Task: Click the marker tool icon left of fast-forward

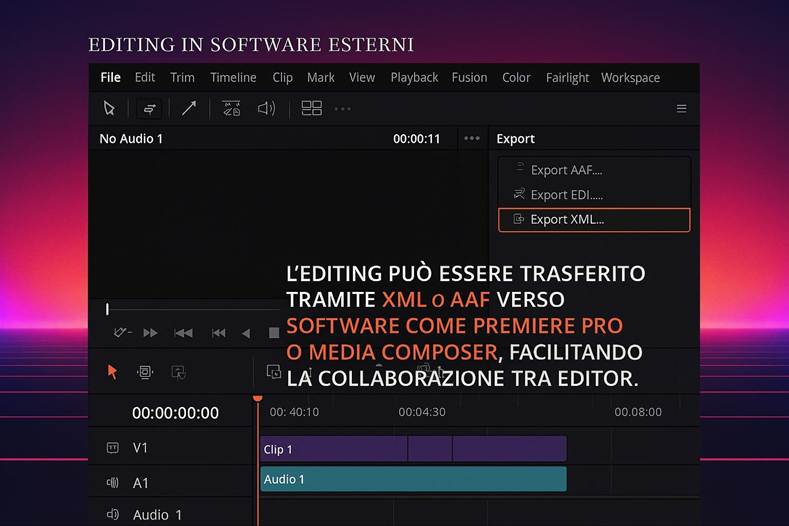Action: click(122, 333)
